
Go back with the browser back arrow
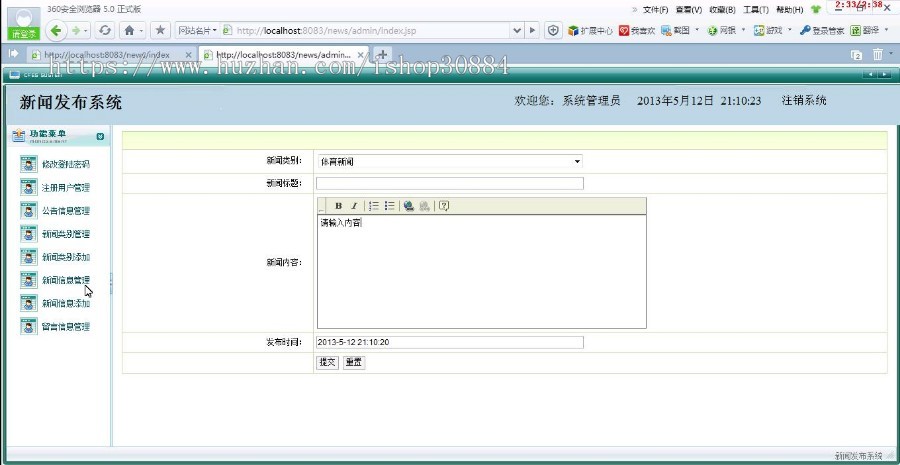(x=56, y=30)
